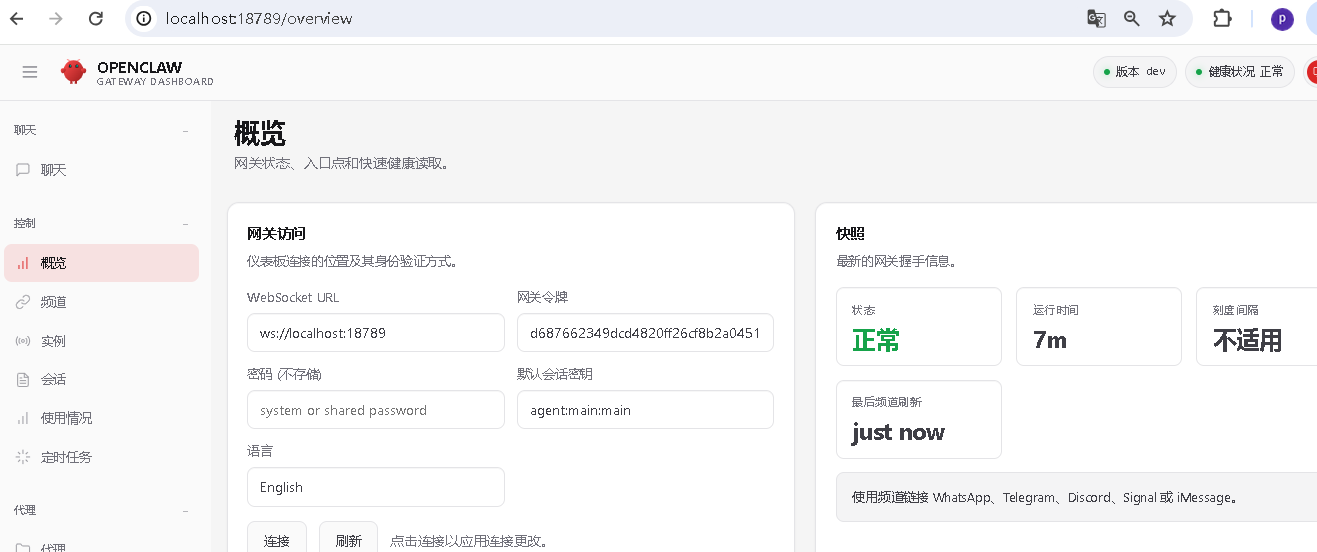
Task: Select 使用情况 in the sidebar
Action: [66, 418]
